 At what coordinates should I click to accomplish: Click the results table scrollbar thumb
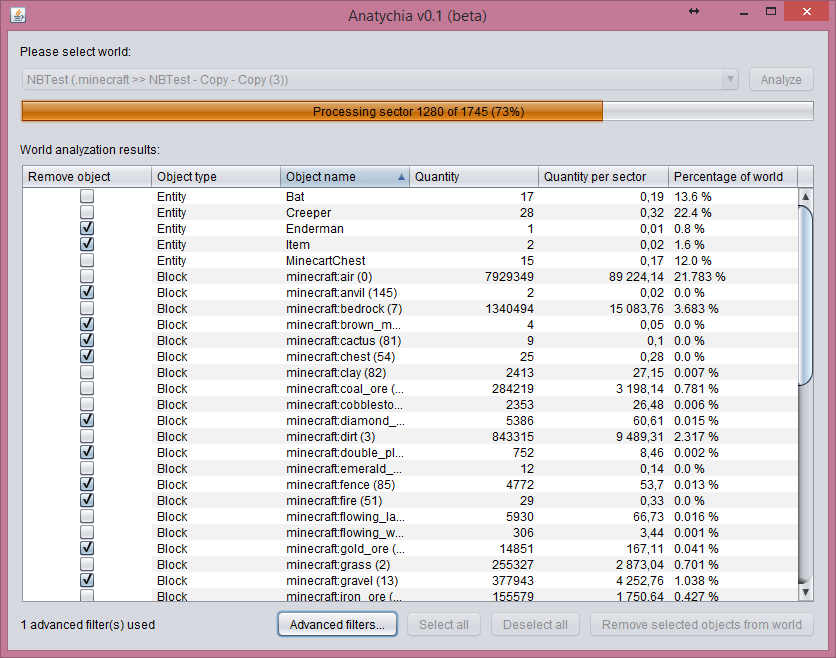coord(806,294)
